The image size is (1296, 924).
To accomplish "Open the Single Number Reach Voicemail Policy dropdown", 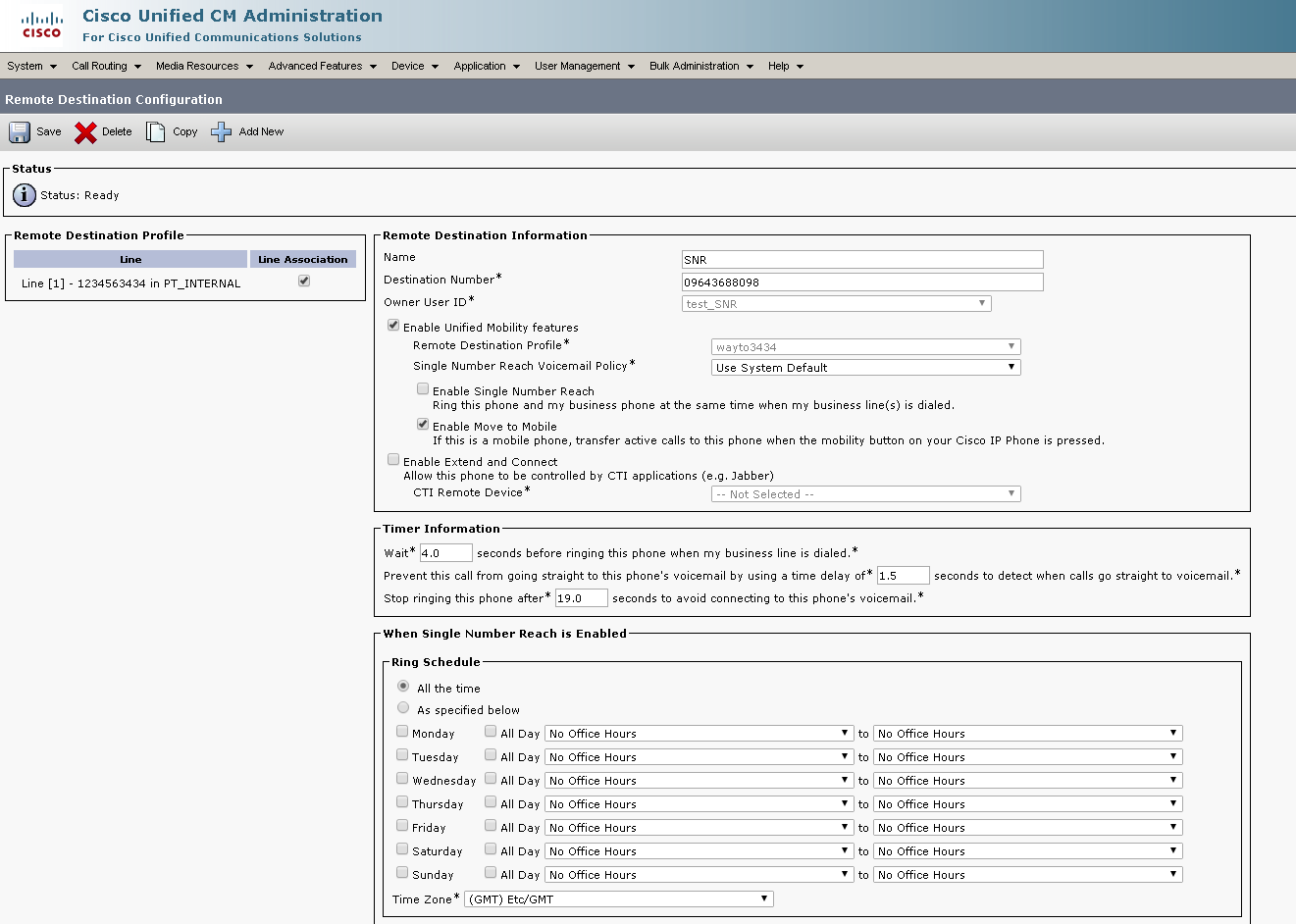I will pyautogui.click(x=866, y=368).
